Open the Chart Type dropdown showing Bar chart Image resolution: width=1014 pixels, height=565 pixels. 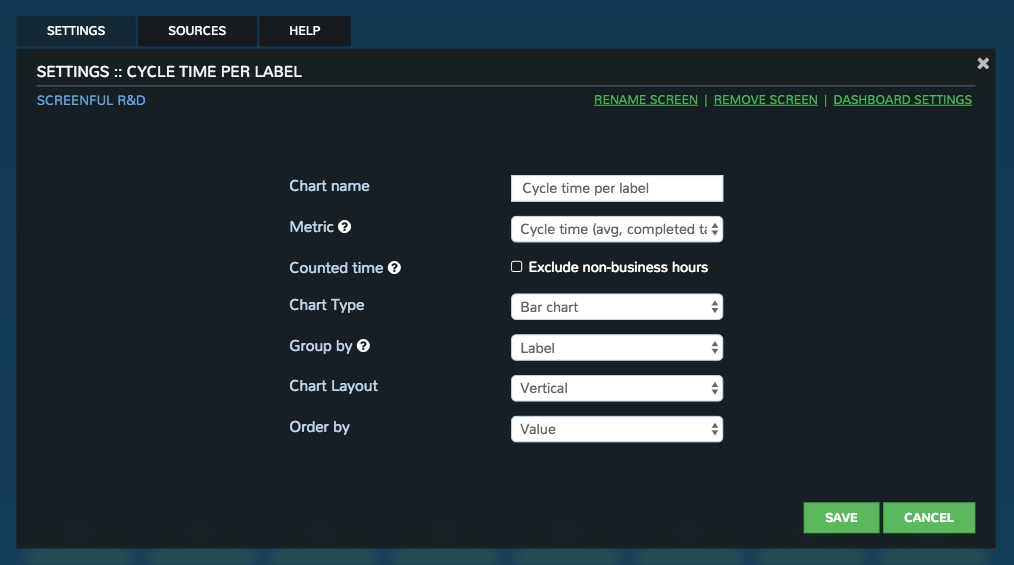(x=617, y=307)
